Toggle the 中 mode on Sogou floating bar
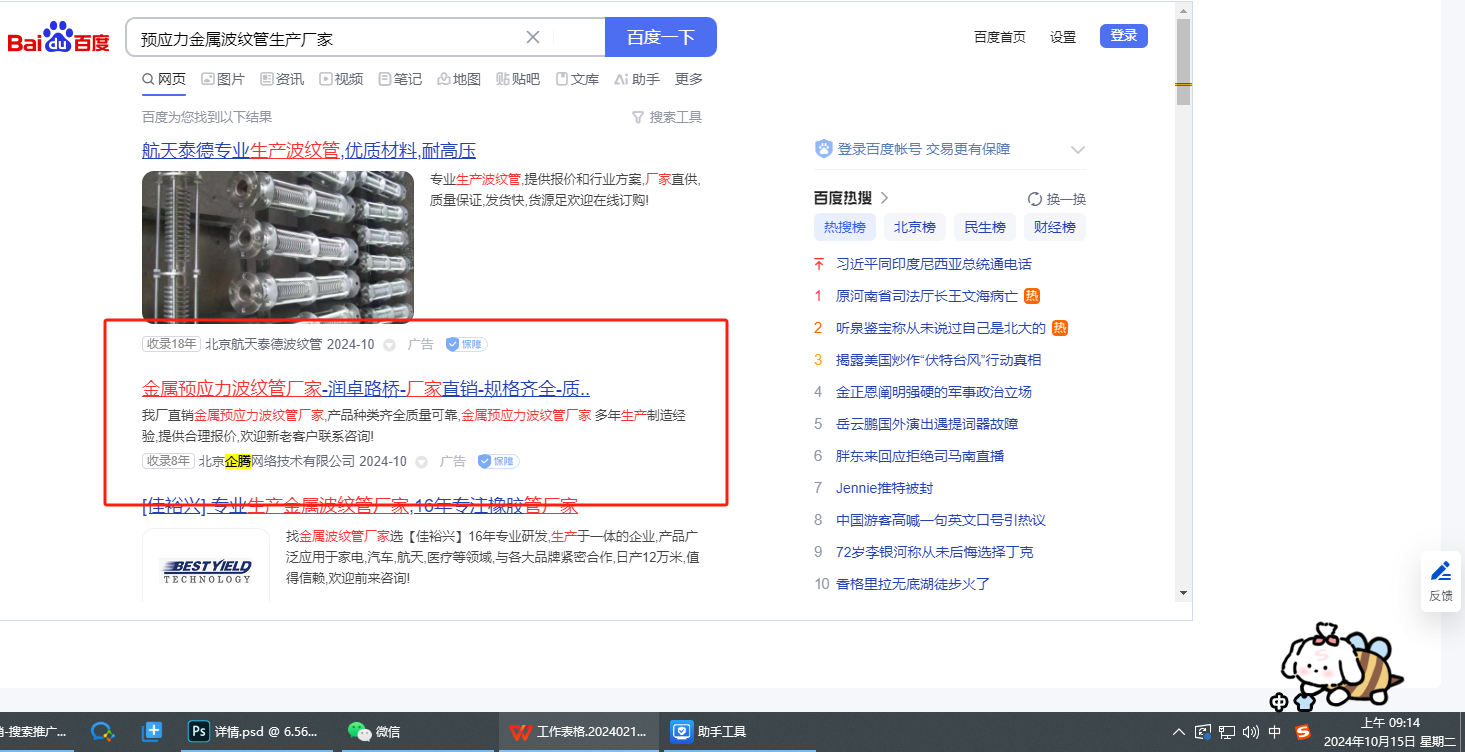 click(x=1279, y=702)
